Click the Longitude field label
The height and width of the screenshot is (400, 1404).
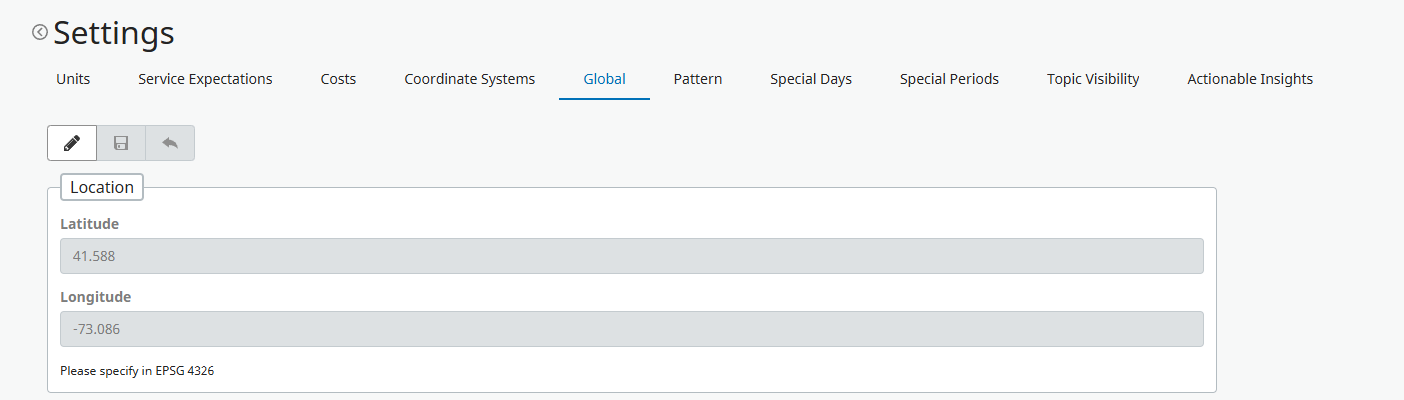95,297
